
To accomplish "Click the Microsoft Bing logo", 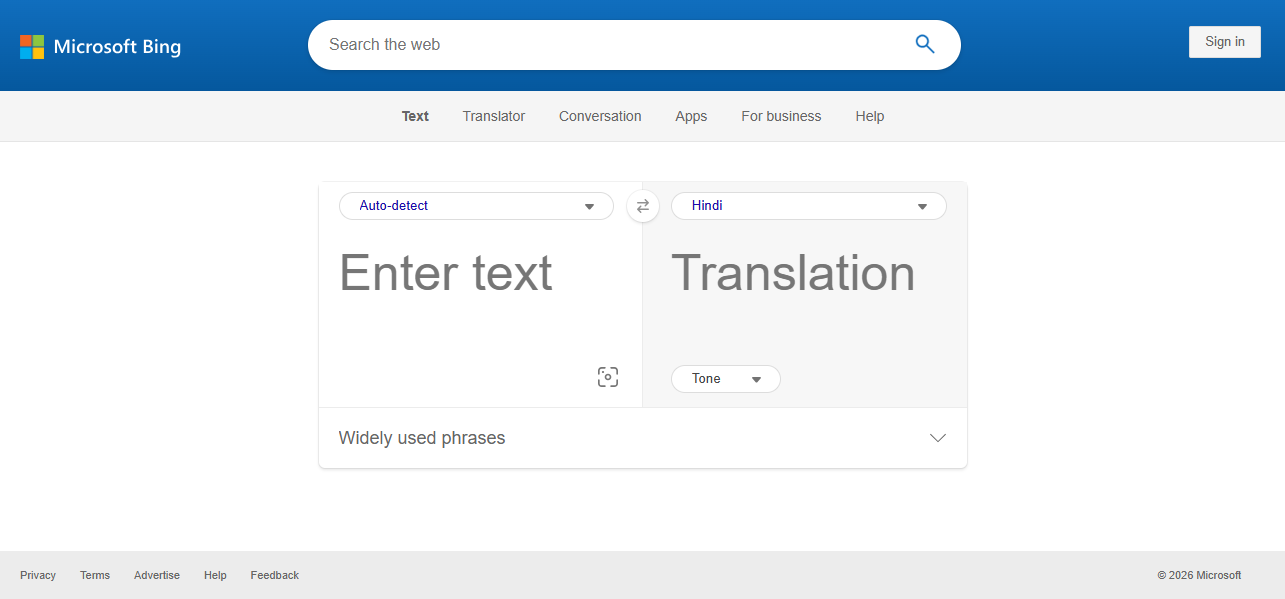I will click(100, 46).
